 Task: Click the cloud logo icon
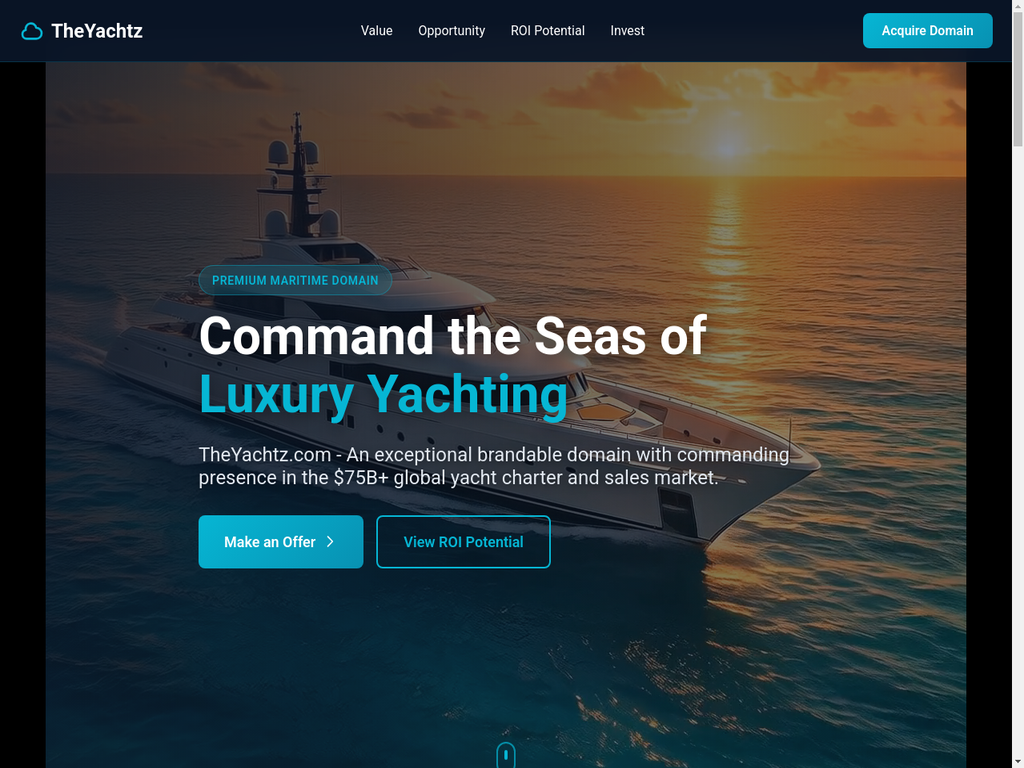tap(31, 31)
